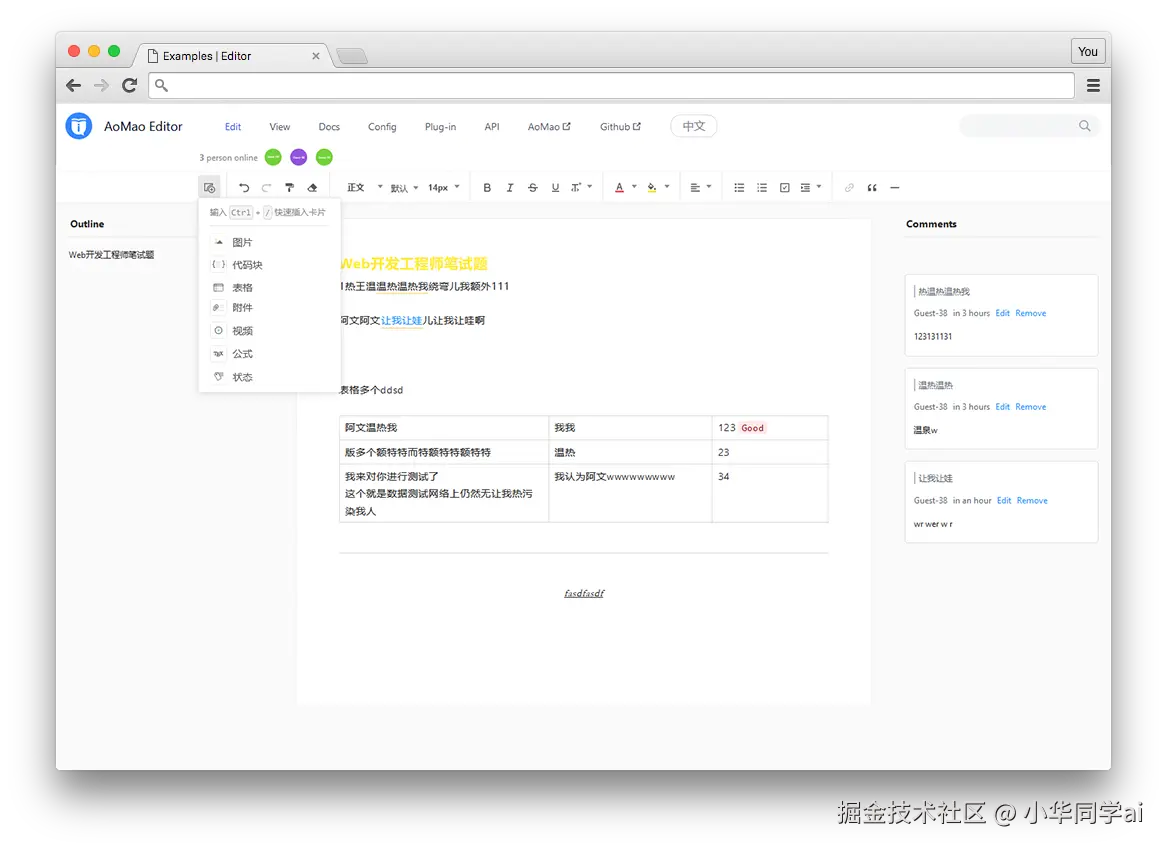Open the browser hamburger menu
Viewport: 1167px width, 850px height.
pos(1093,86)
